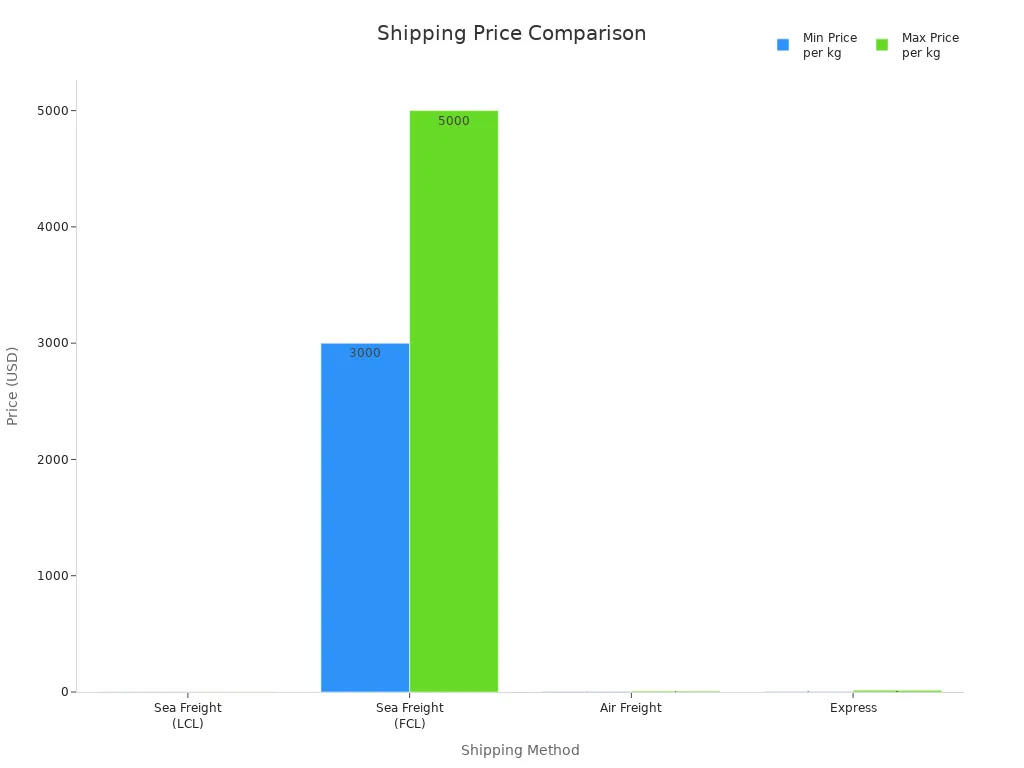The image size is (1024, 768).
Task: Click the blue Min Price legend swatch
Action: point(783,45)
